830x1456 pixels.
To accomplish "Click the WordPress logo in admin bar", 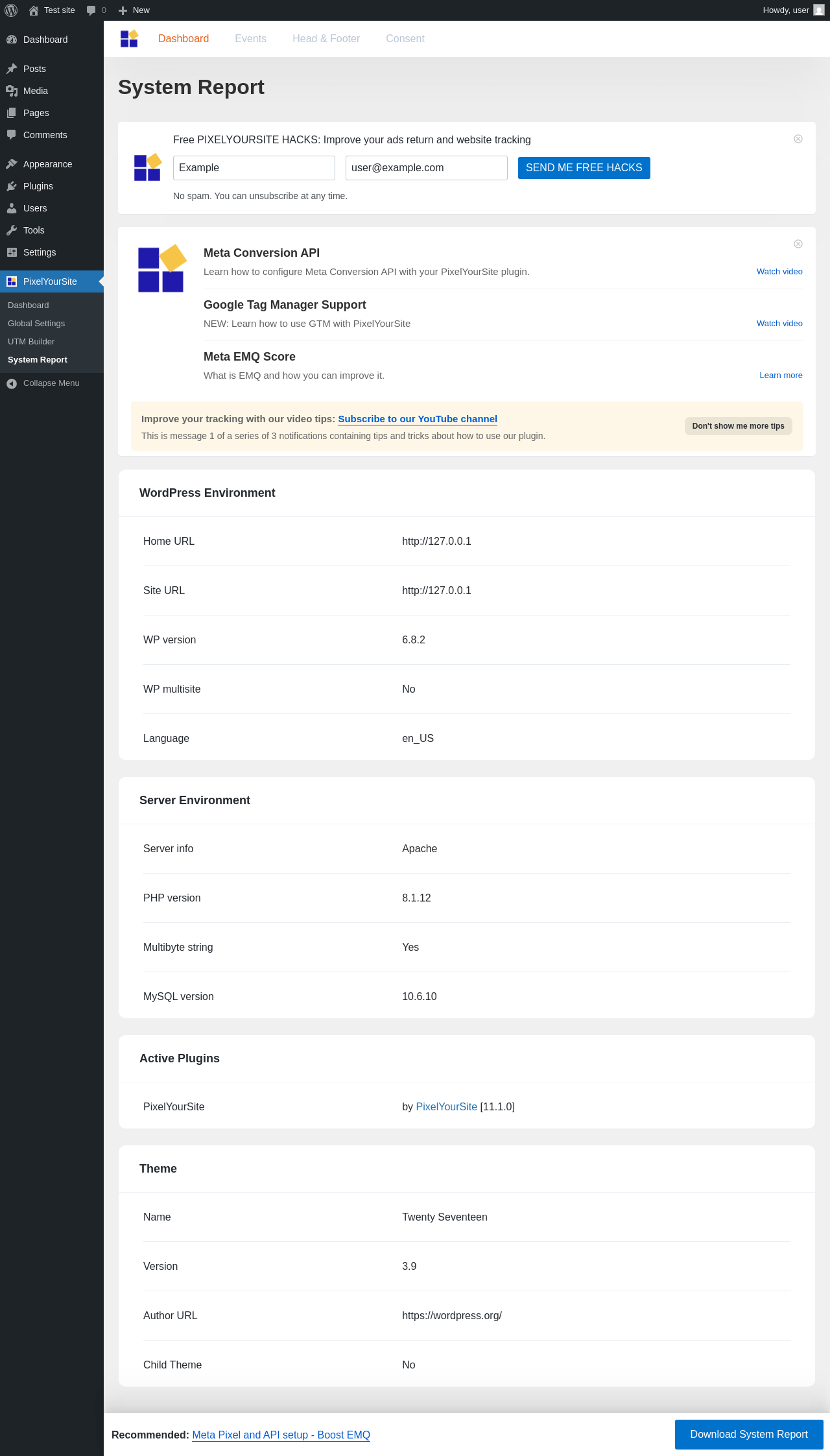I will click(11, 10).
